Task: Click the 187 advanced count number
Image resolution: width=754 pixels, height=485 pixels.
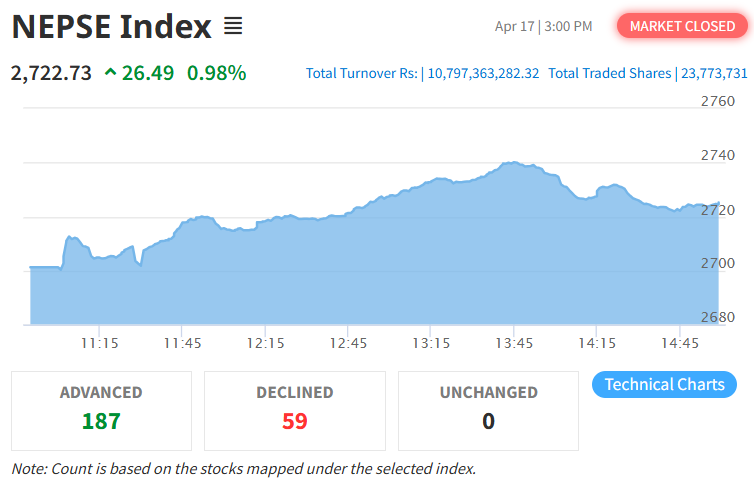Action: 101,421
